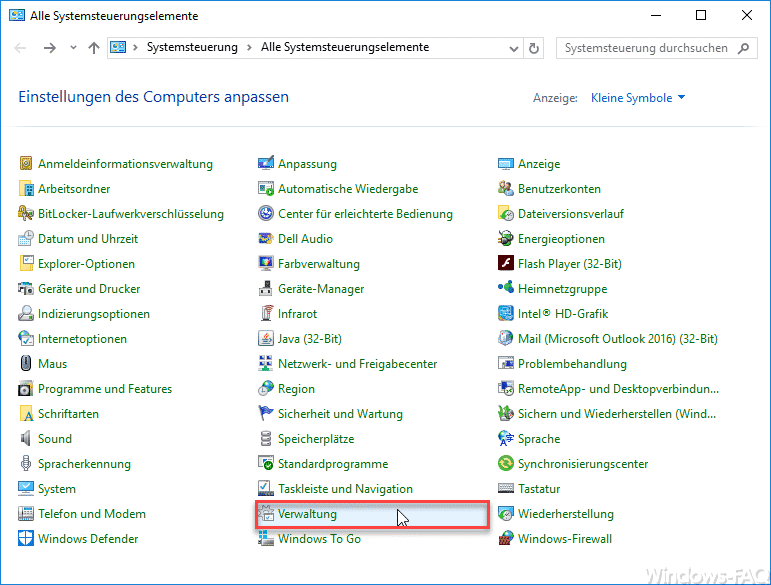Open the Mail (Microsoft Outlook 2016) link
This screenshot has height=585, width=771.
(618, 339)
